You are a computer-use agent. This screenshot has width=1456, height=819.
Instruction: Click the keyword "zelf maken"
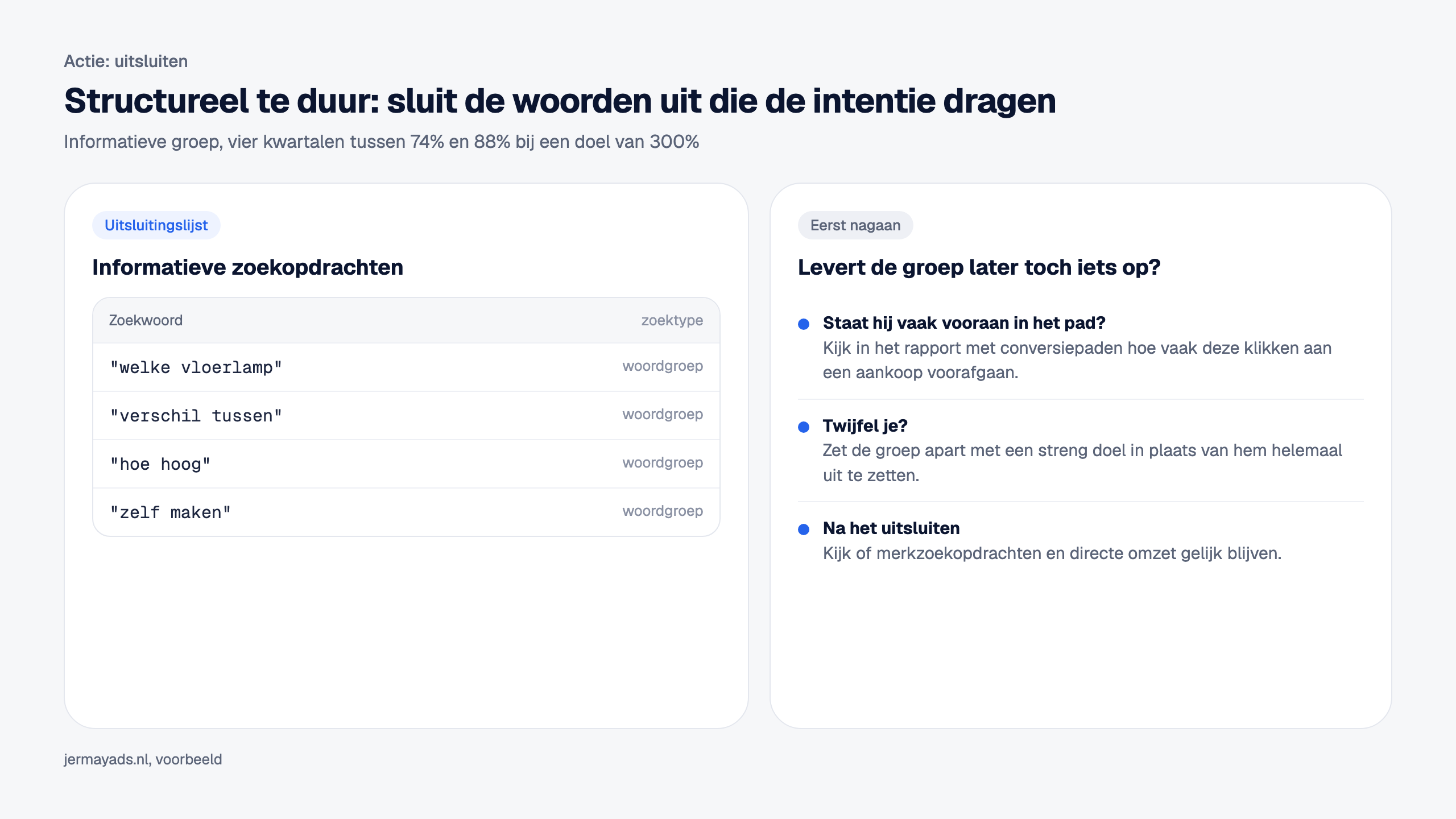tap(171, 512)
